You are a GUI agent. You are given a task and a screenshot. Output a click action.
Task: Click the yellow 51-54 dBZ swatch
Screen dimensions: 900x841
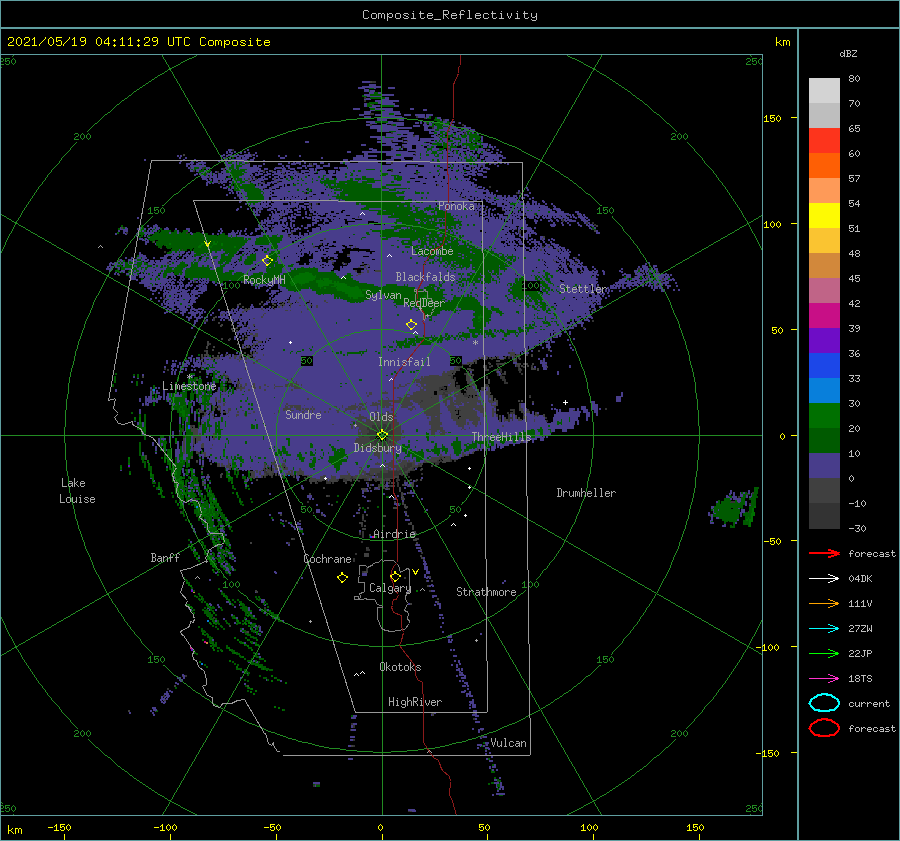[x=824, y=216]
